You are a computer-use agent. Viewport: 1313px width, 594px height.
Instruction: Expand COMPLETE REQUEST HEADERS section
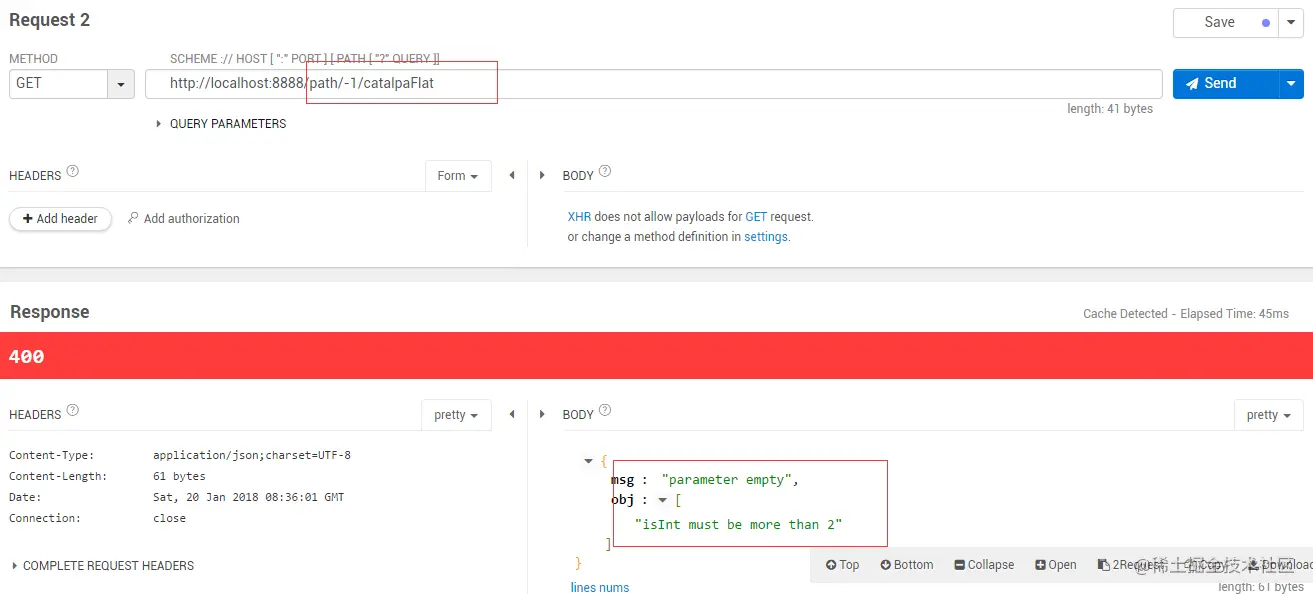click(103, 566)
